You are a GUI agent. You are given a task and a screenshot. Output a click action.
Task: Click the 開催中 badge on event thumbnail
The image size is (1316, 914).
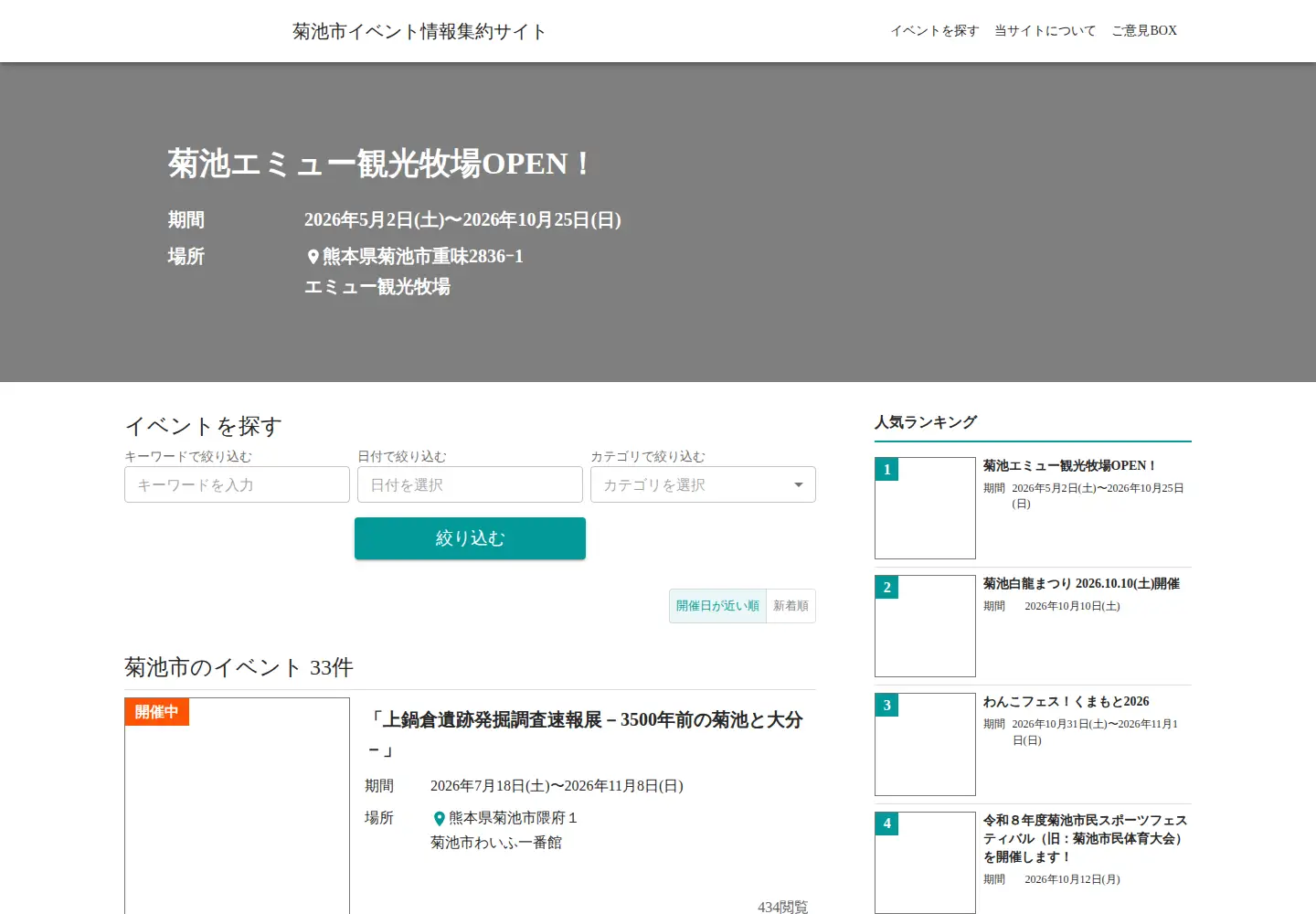coord(156,712)
